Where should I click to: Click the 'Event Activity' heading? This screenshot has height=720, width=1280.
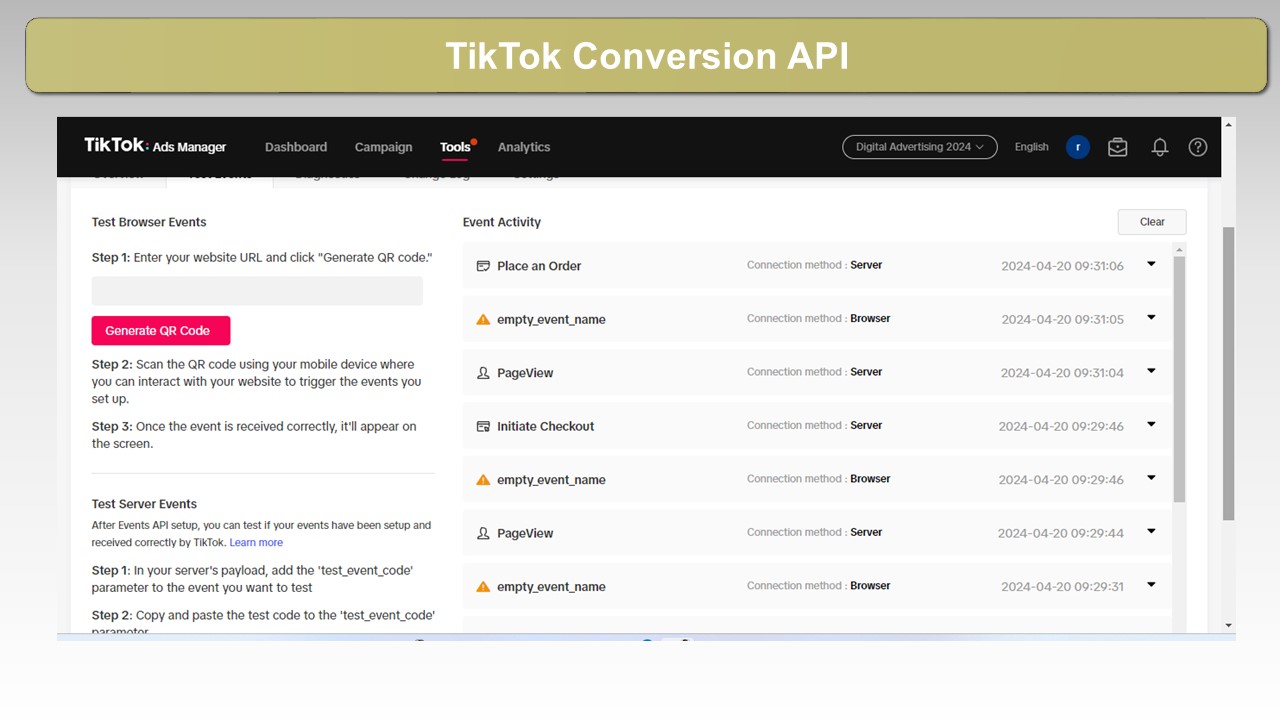[x=501, y=222]
